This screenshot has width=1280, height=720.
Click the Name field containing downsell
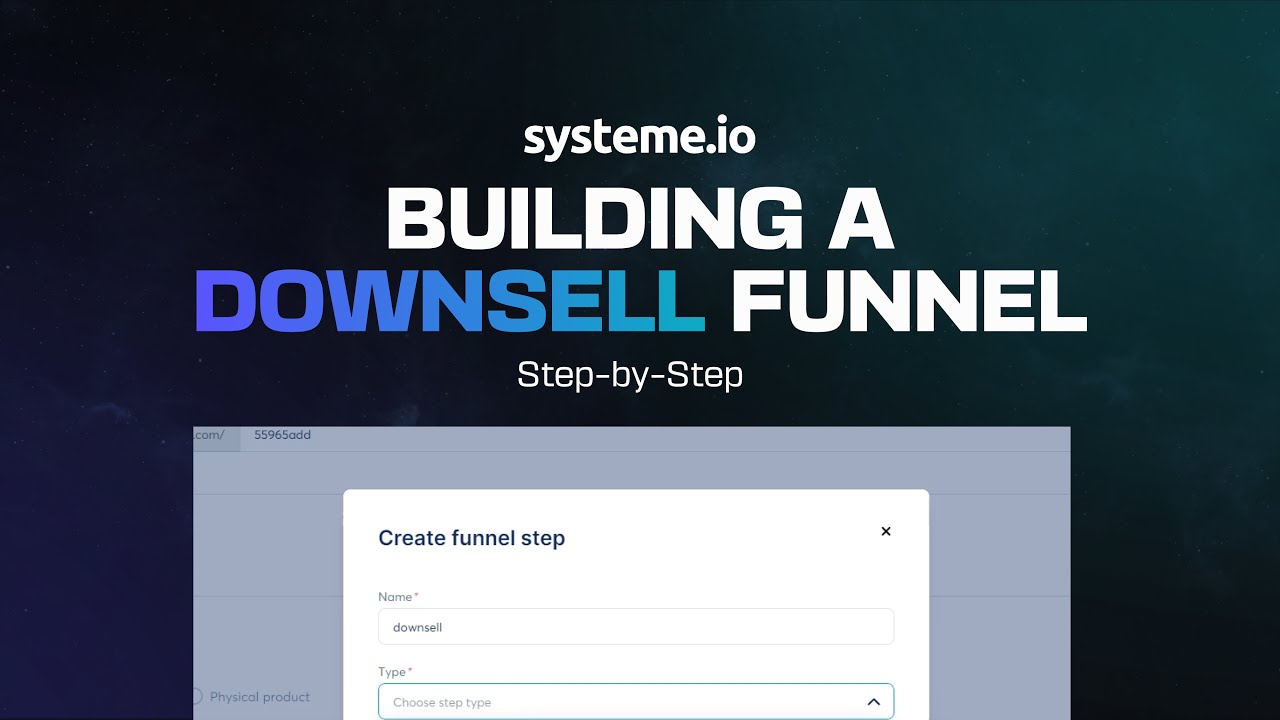pos(636,627)
